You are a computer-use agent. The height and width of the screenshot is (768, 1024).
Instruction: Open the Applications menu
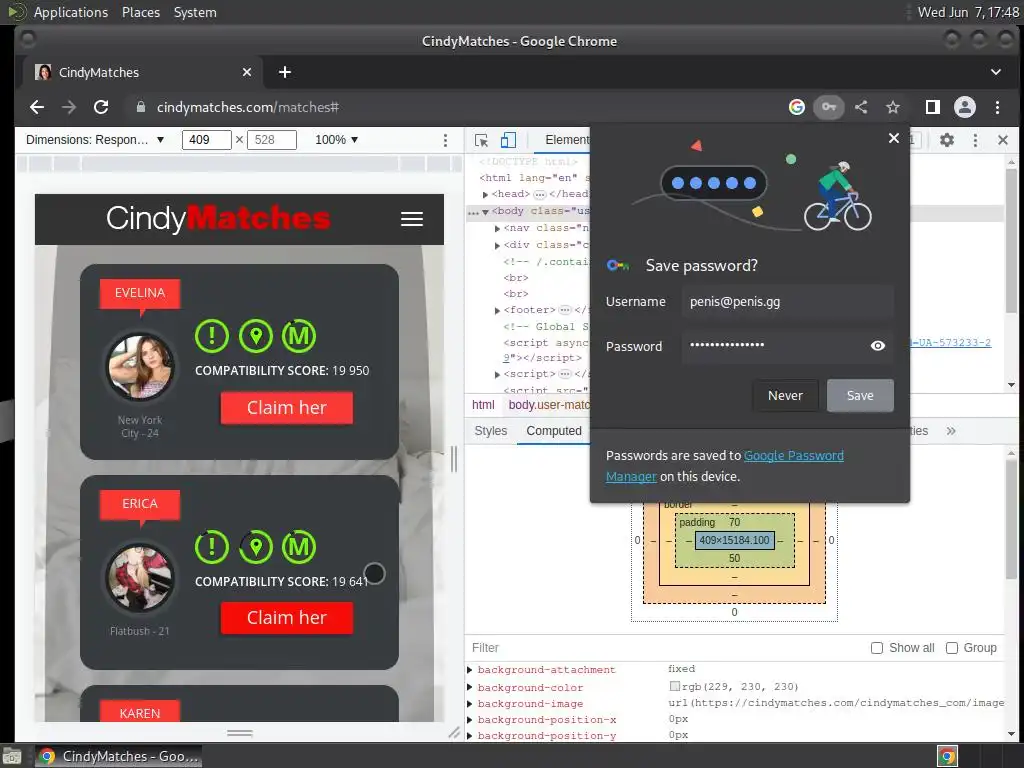(x=71, y=12)
